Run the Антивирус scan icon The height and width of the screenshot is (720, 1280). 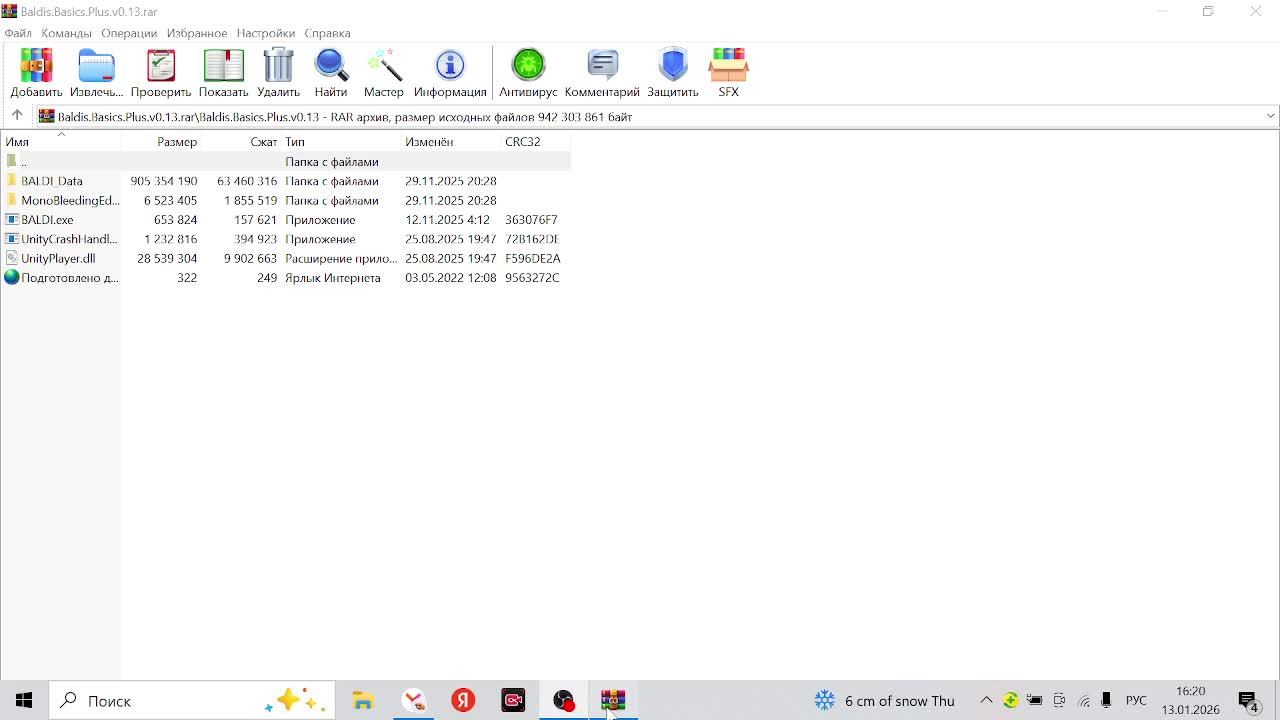(x=528, y=73)
